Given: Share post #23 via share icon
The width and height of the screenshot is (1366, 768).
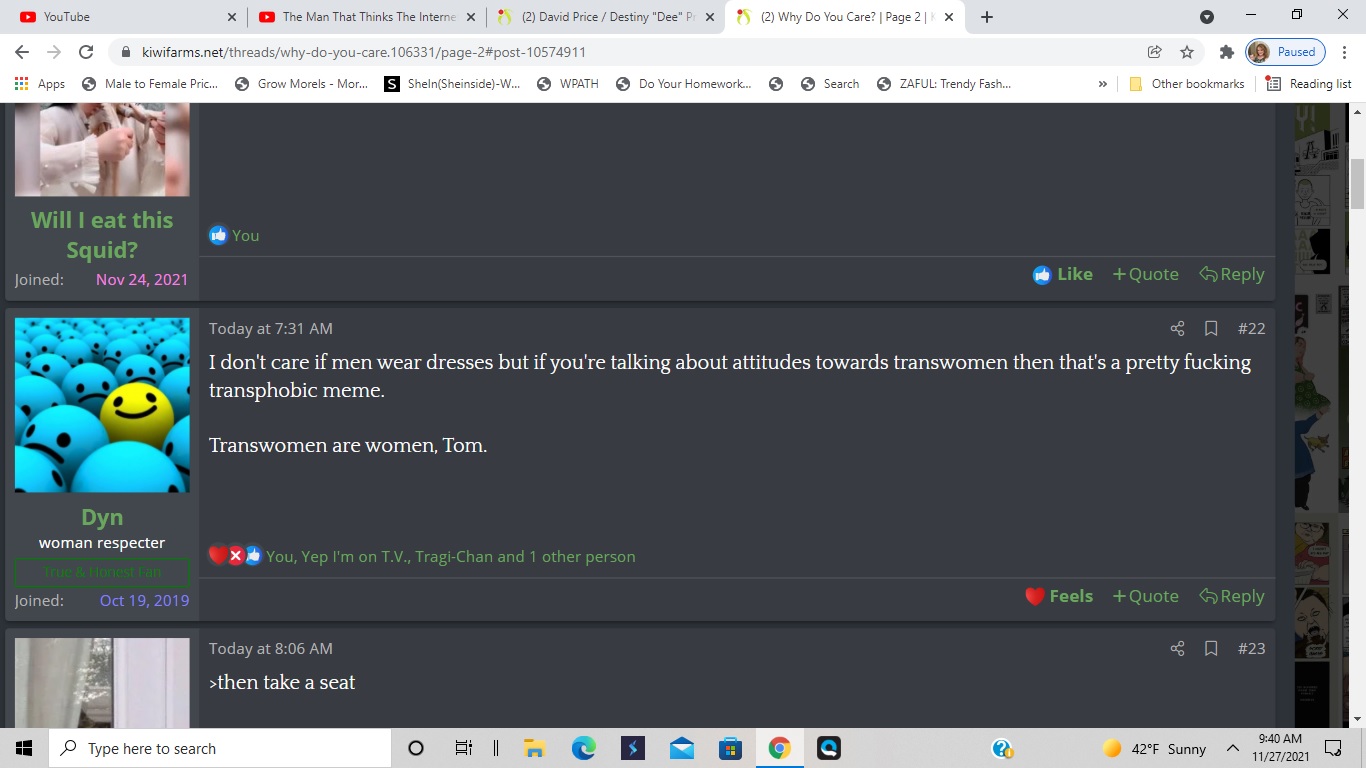Looking at the screenshot, I should pos(1177,648).
